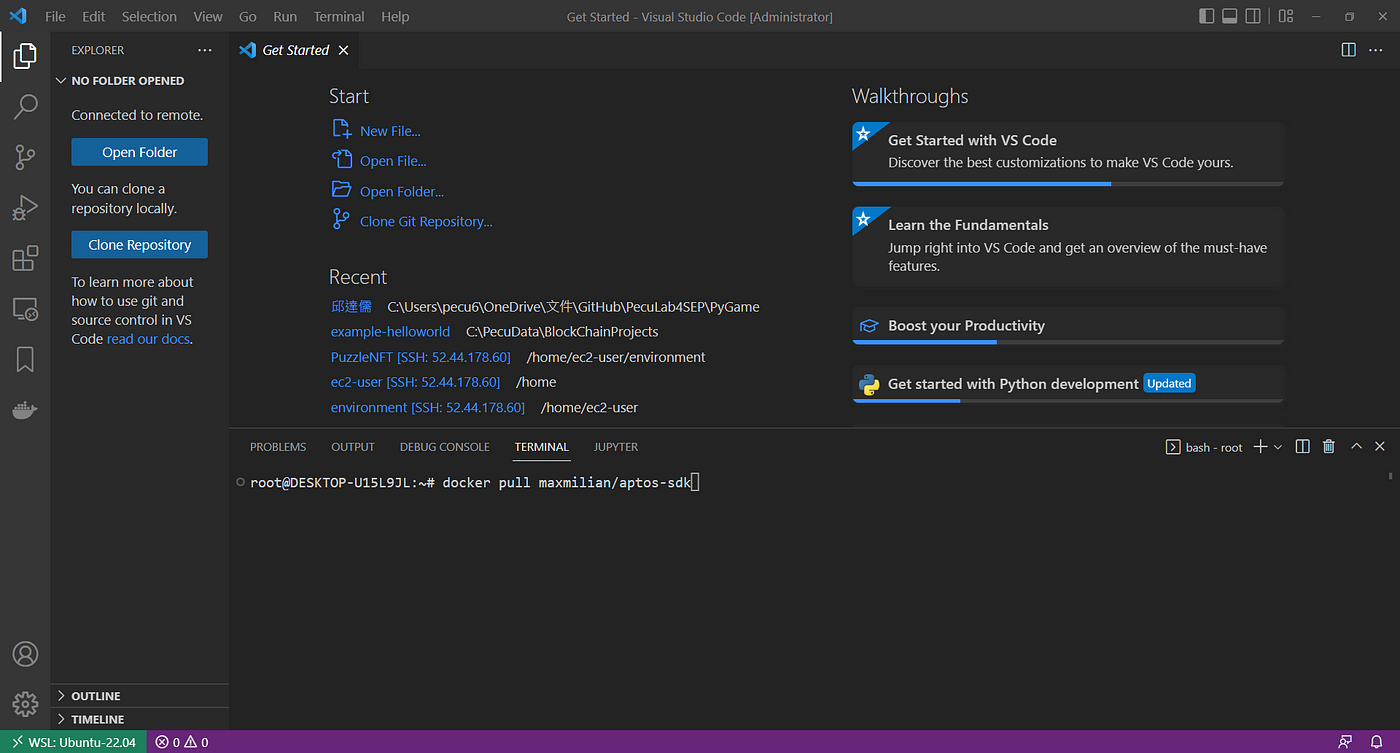Click Open Folder... link under Start
The image size is (1400, 753).
click(402, 192)
